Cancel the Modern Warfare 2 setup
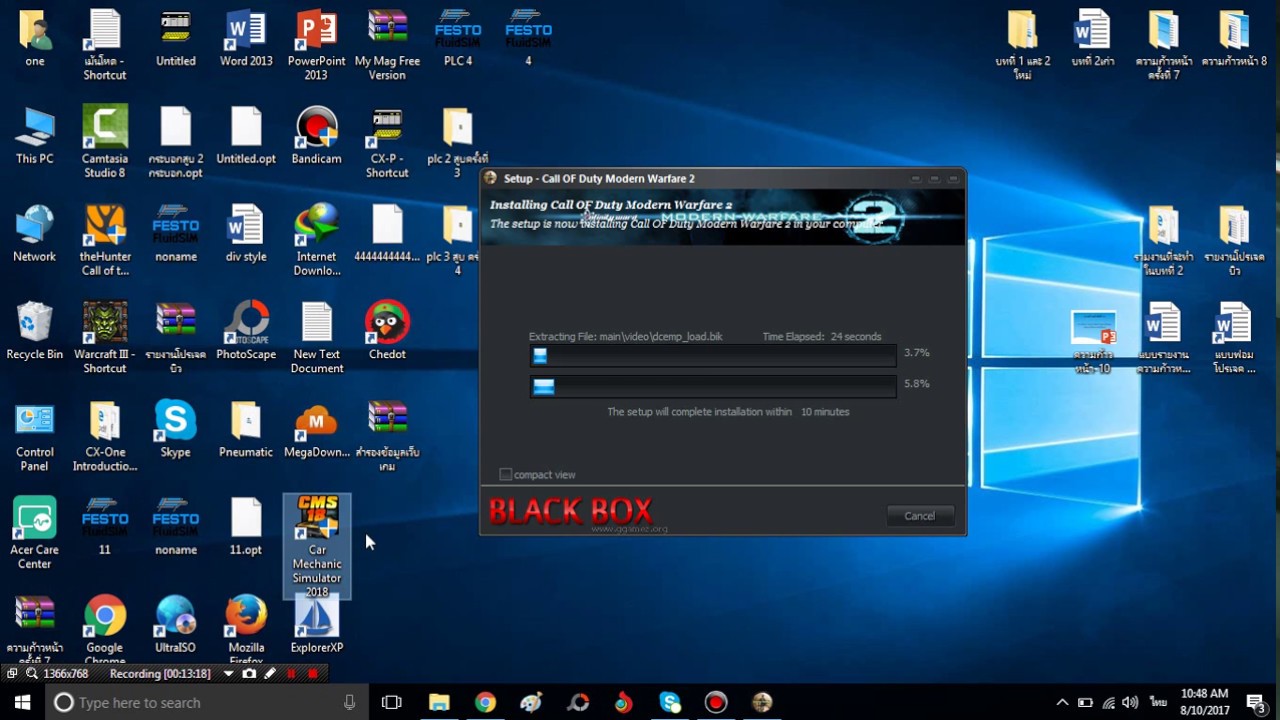1280x720 pixels. click(919, 516)
